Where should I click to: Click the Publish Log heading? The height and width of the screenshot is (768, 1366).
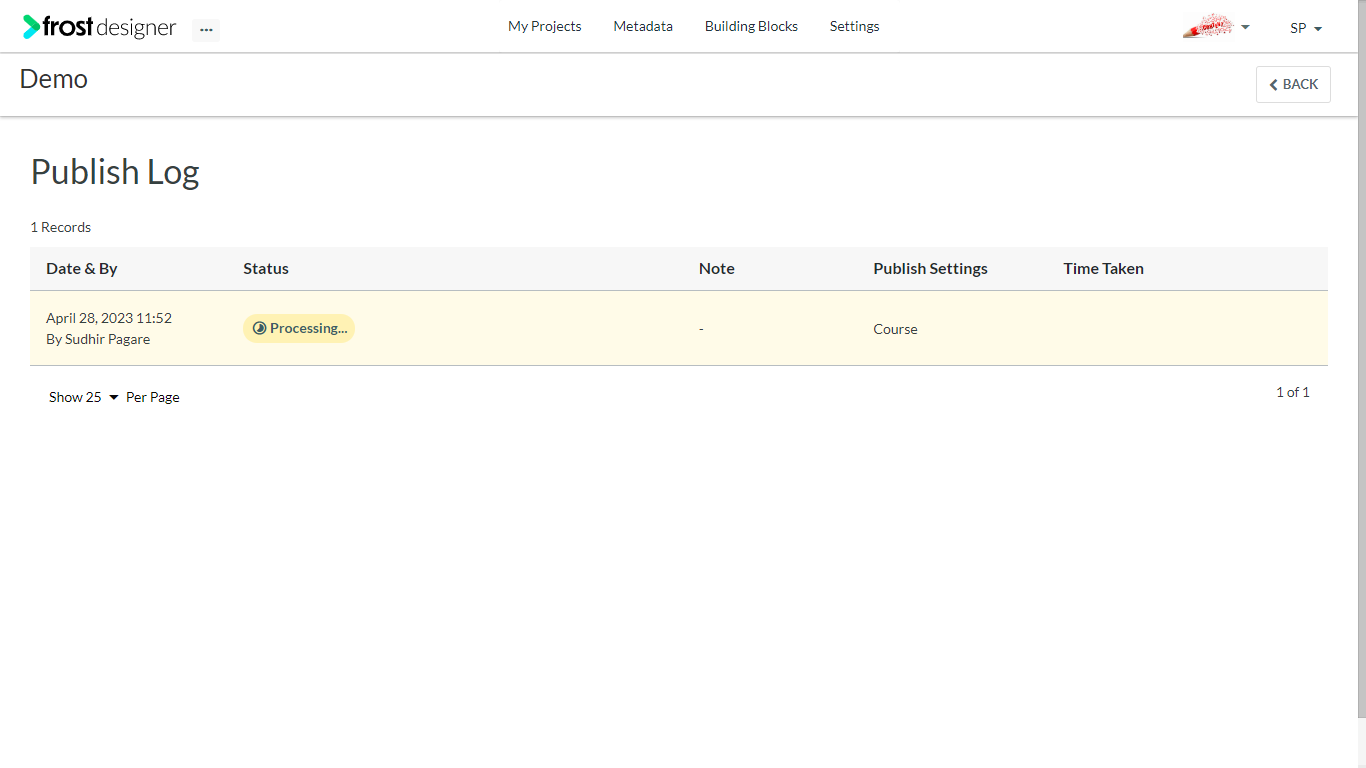coord(115,172)
